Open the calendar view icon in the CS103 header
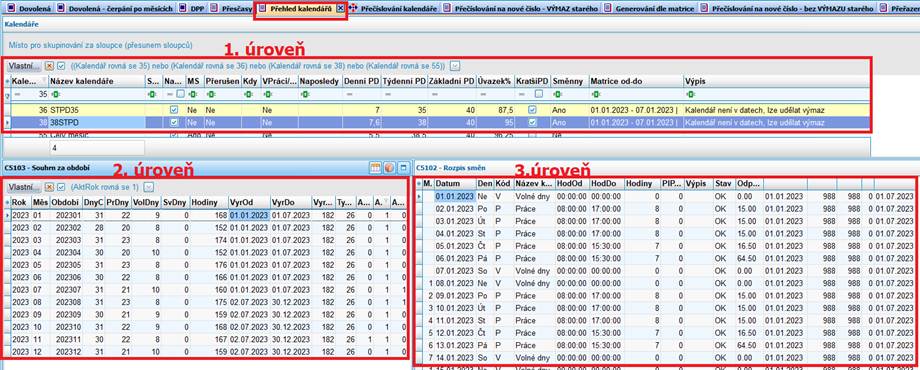 (x=376, y=168)
